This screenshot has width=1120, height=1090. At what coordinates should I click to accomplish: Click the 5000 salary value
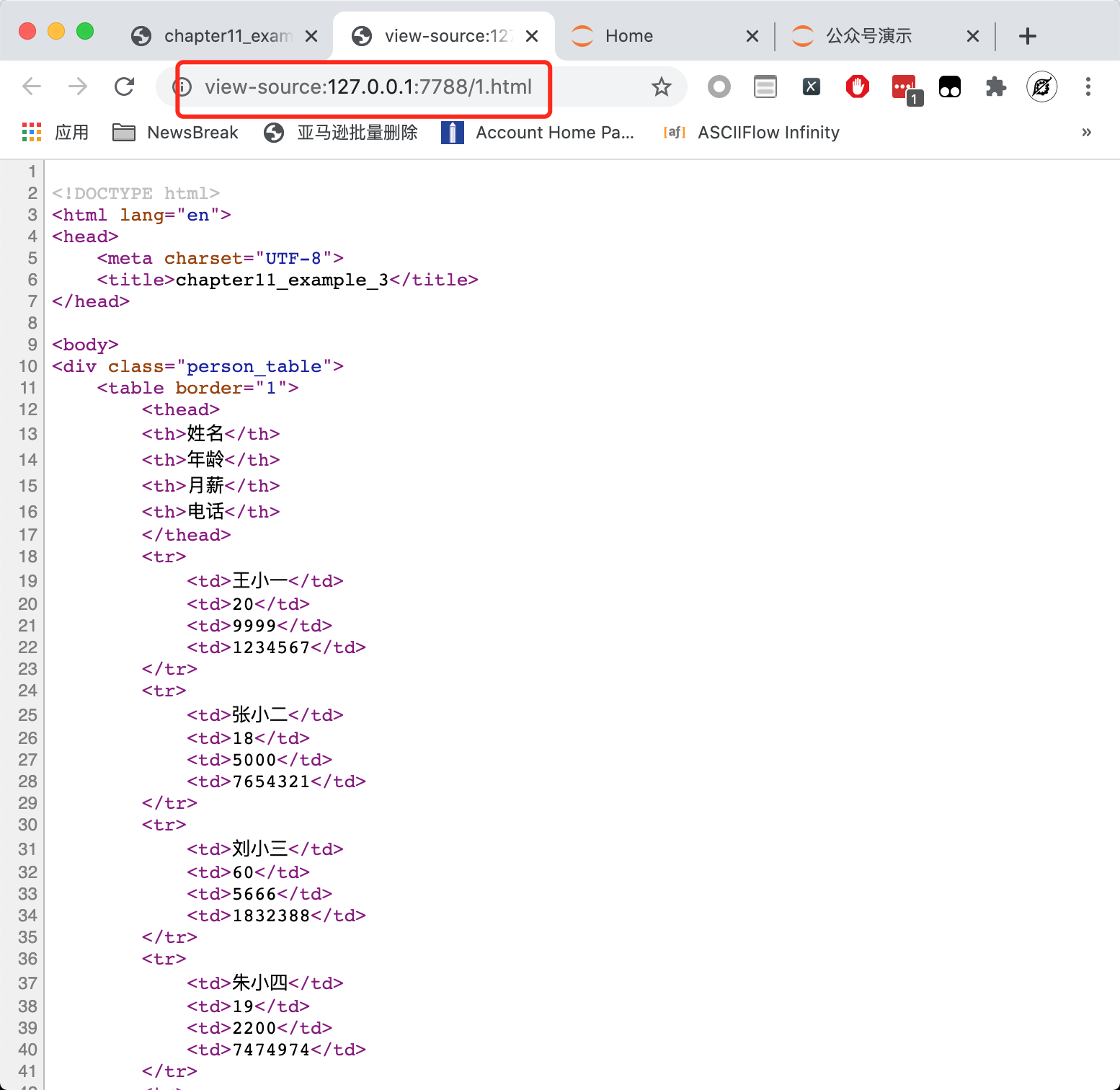coord(254,760)
